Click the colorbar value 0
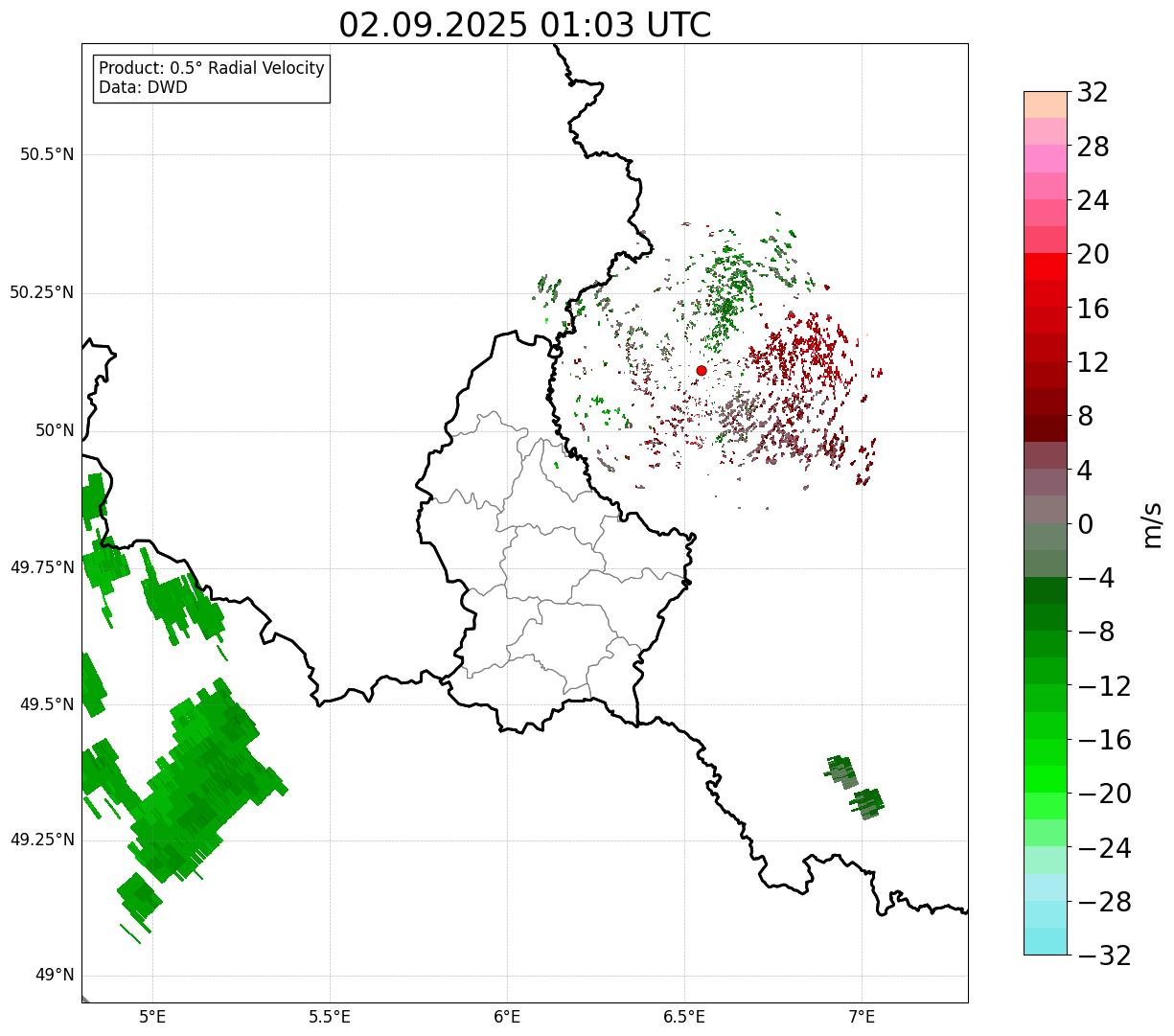The image size is (1174, 1036). [1085, 524]
